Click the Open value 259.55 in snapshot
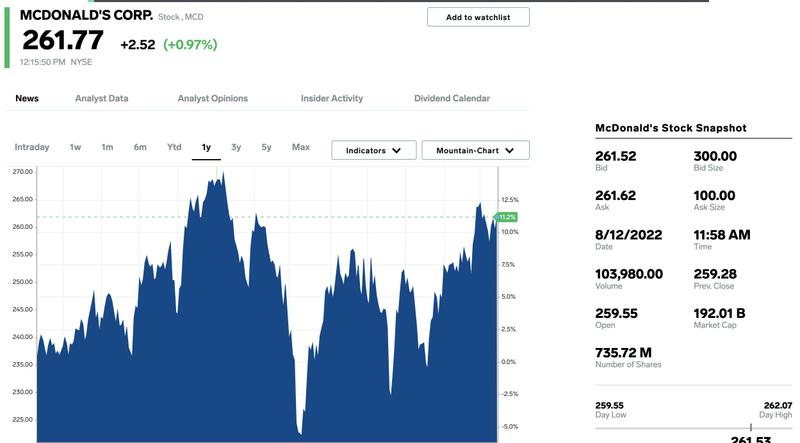Viewport: 800px width, 443px height. point(616,313)
